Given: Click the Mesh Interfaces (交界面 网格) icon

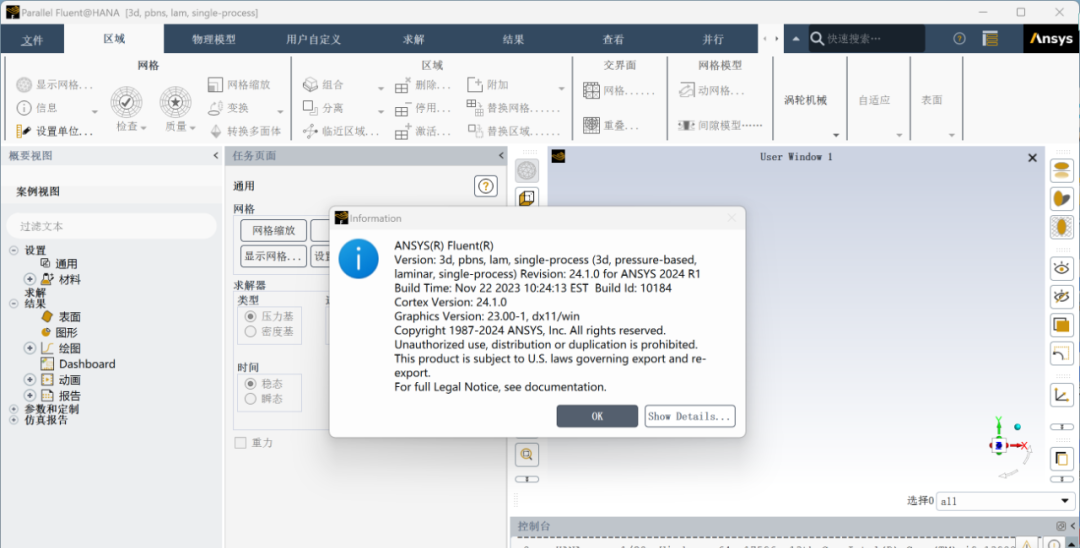Looking at the screenshot, I should [x=591, y=90].
